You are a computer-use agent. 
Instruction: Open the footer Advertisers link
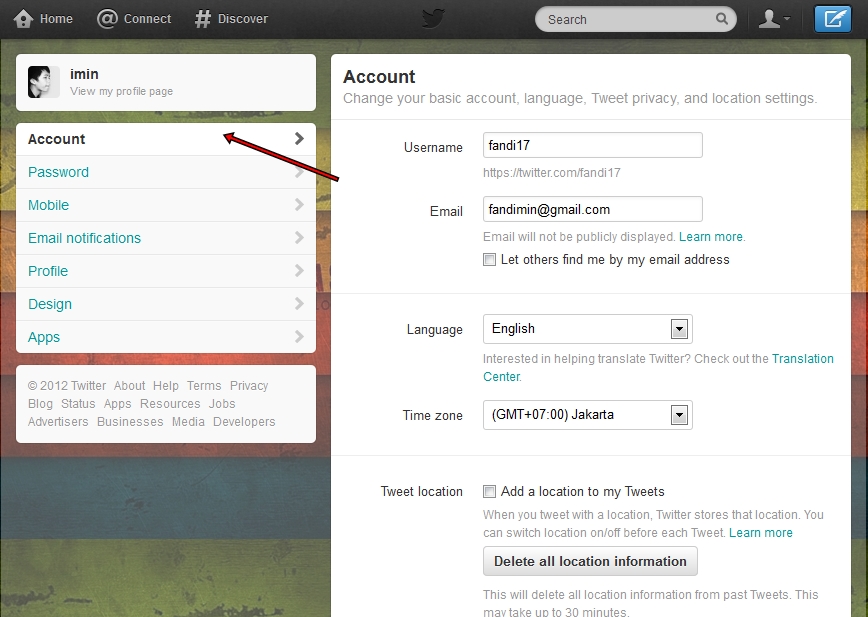pyautogui.click(x=58, y=422)
